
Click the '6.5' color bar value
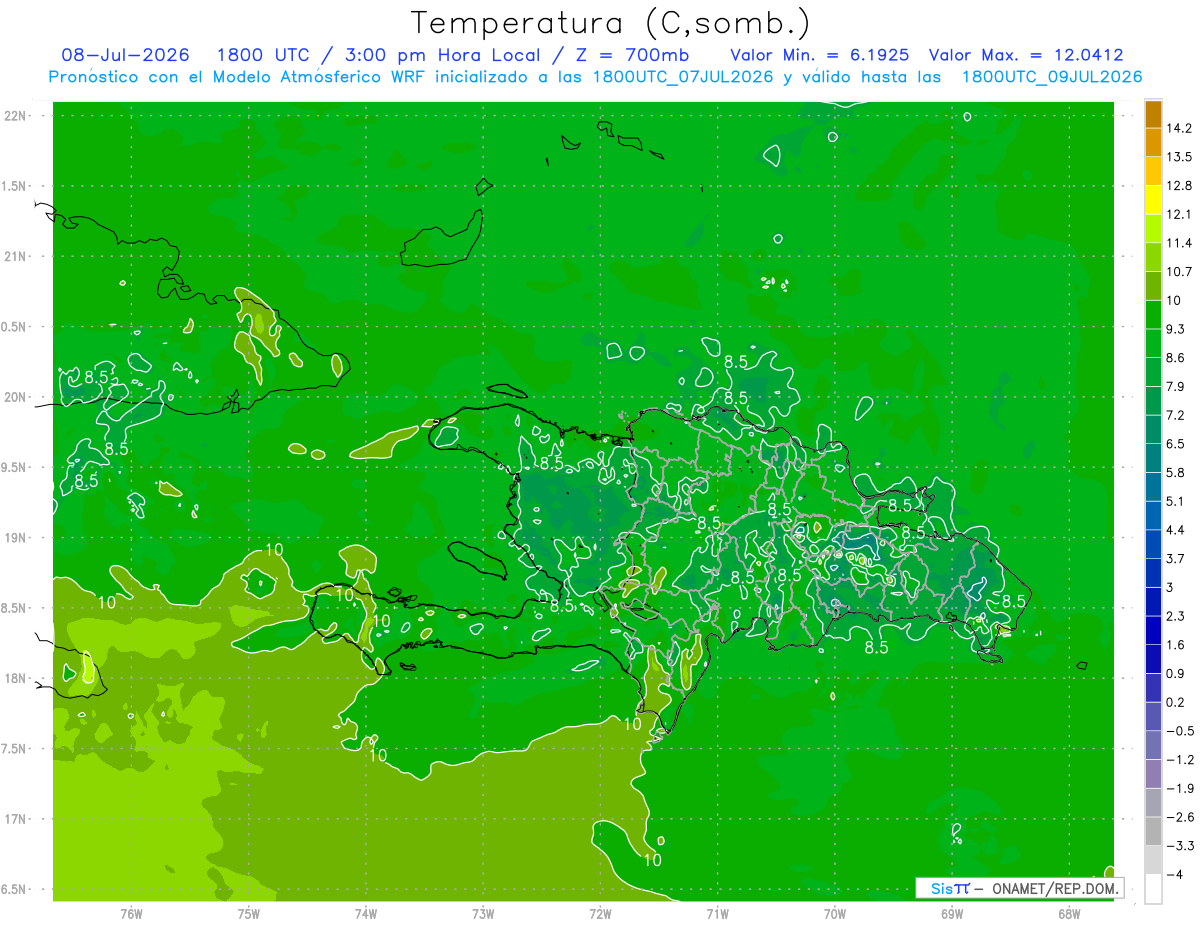1177,444
